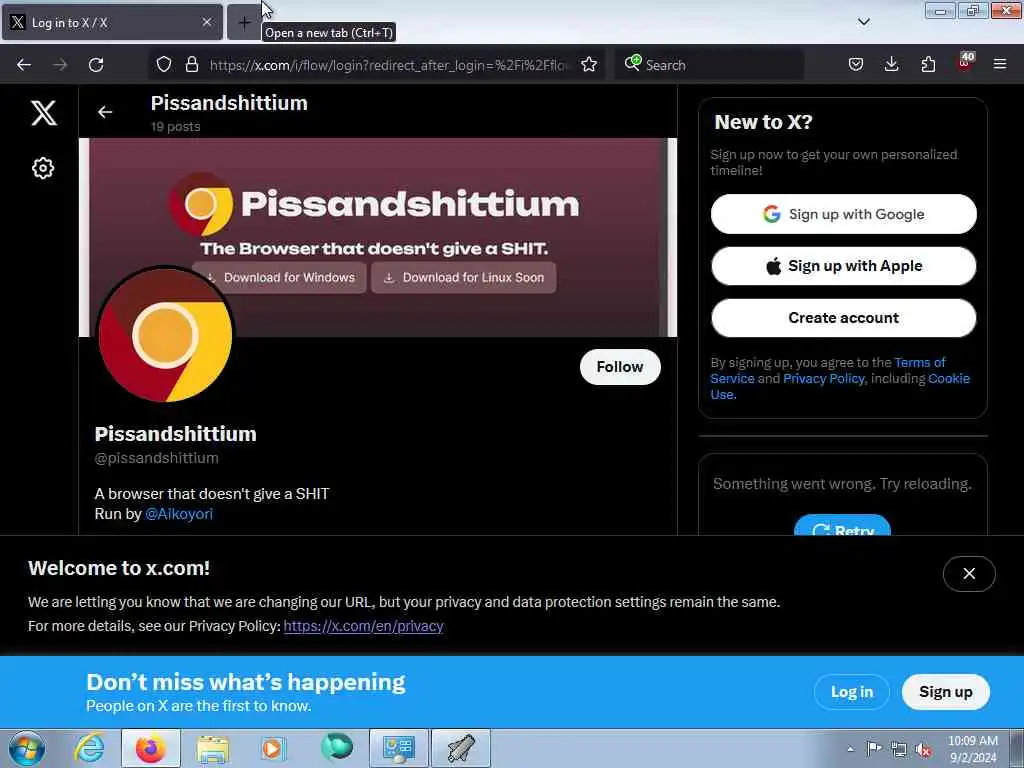Open the @Aikoyori profile link

click(x=179, y=514)
